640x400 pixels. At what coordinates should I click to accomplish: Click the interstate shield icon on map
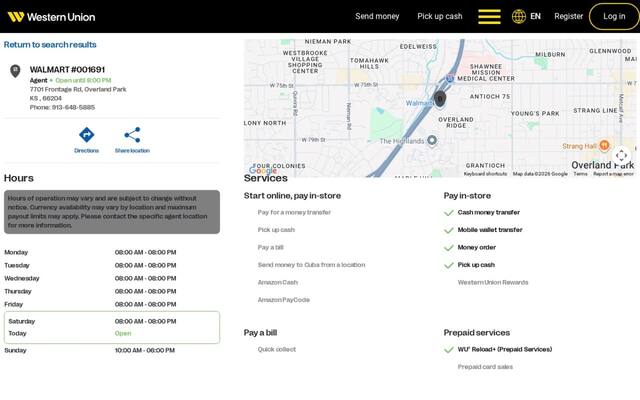[450, 78]
